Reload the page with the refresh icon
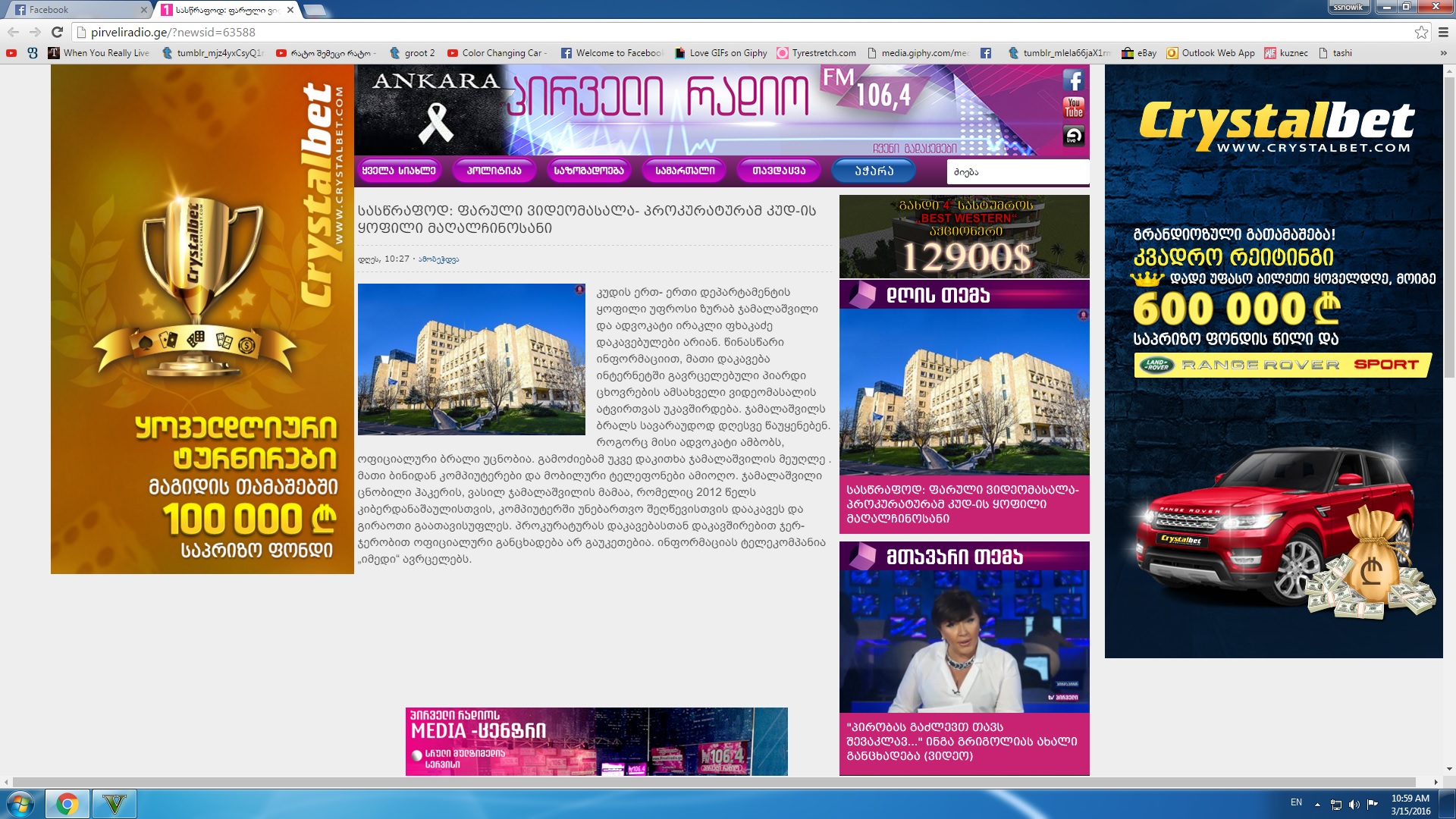The image size is (1456, 819). tap(57, 32)
